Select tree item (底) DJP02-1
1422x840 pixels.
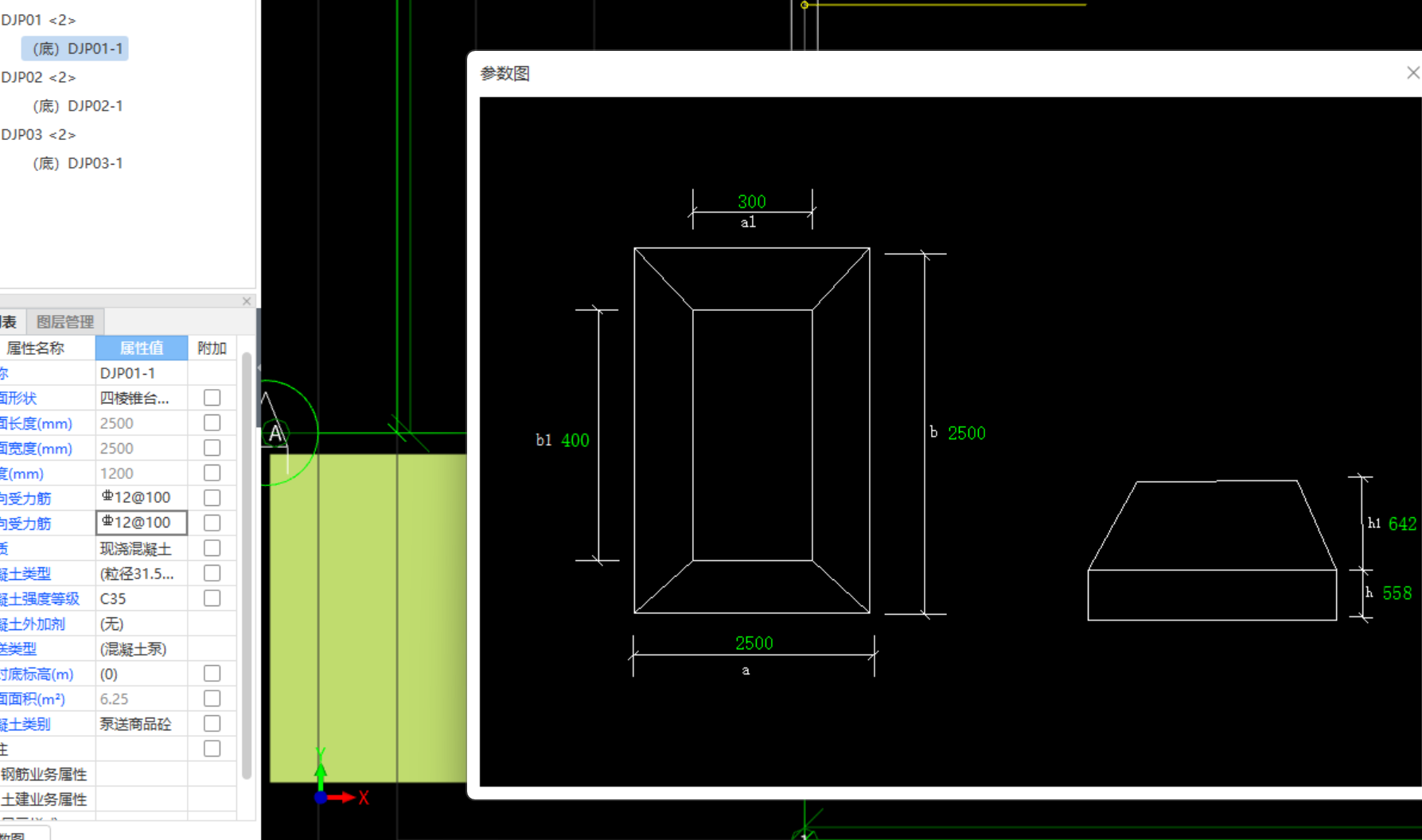tap(77, 106)
